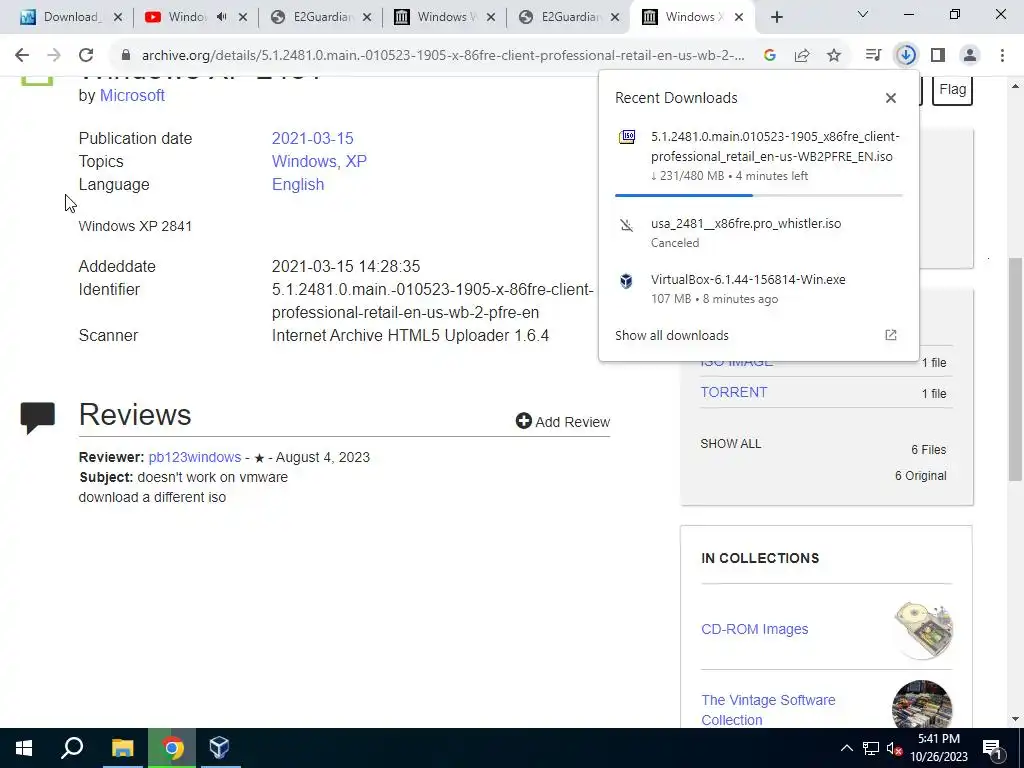Click the reviews speech bubble icon
The height and width of the screenshot is (768, 1024).
pyautogui.click(x=38, y=418)
